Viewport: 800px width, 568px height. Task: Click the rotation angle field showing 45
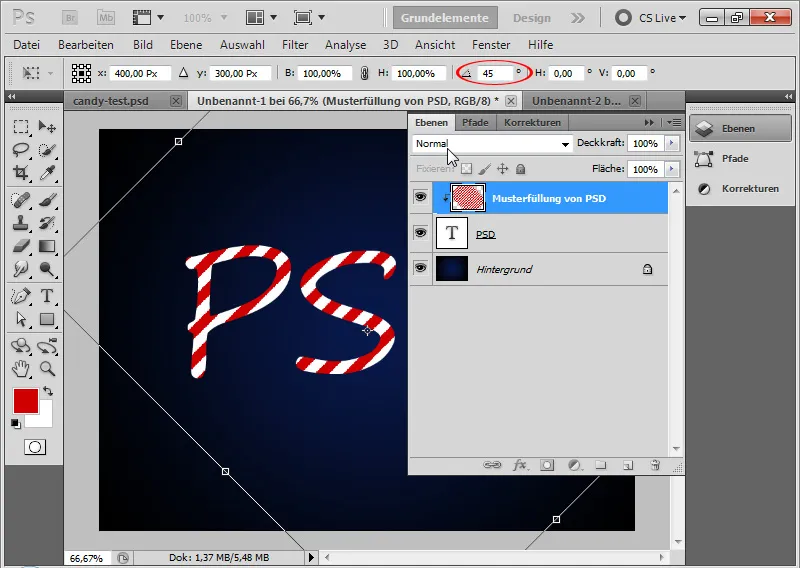[x=493, y=73]
